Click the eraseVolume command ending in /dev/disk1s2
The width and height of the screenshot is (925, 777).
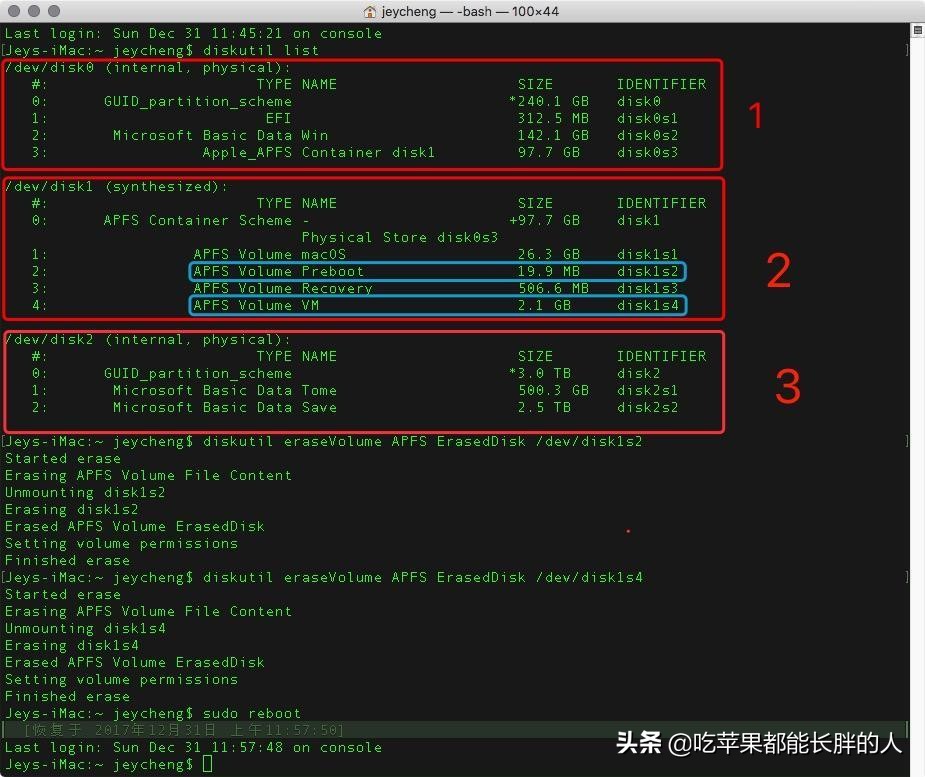pos(422,442)
